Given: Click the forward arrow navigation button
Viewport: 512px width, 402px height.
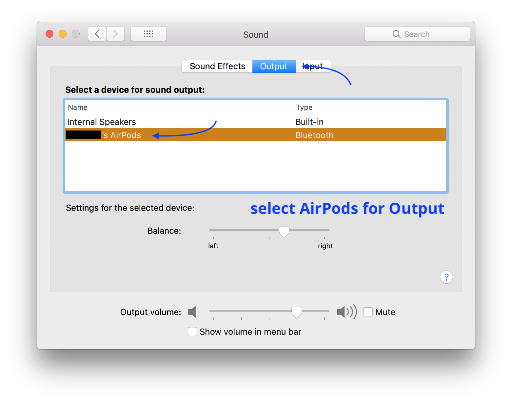Looking at the screenshot, I should 115,34.
